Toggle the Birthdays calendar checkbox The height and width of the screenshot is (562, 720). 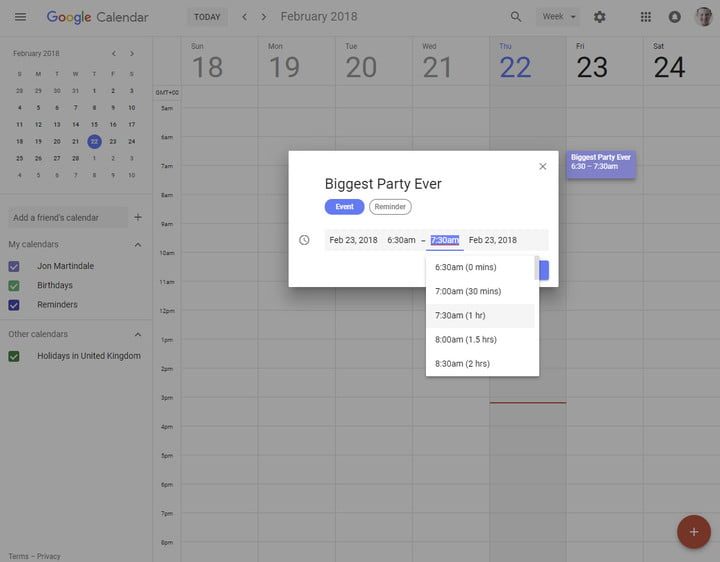coord(14,285)
